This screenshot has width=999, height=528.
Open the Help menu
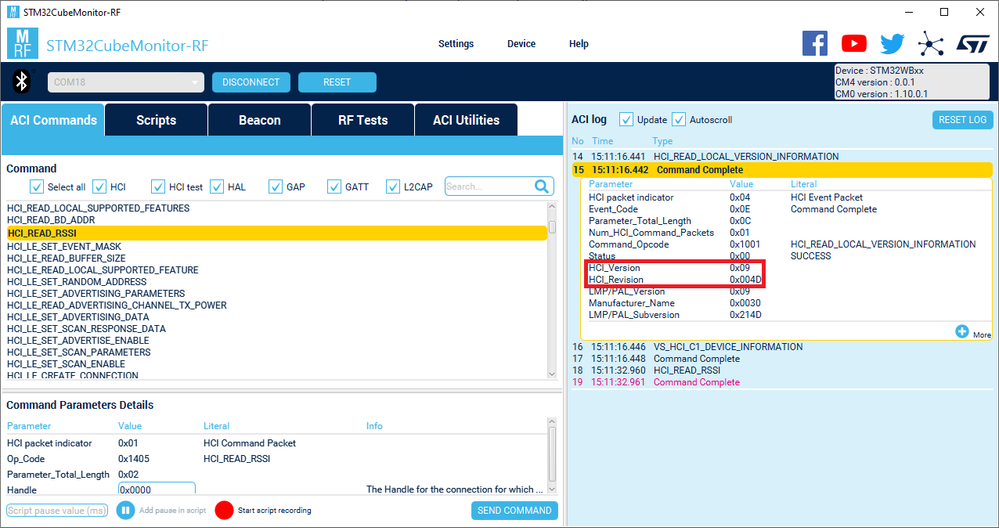coord(579,43)
